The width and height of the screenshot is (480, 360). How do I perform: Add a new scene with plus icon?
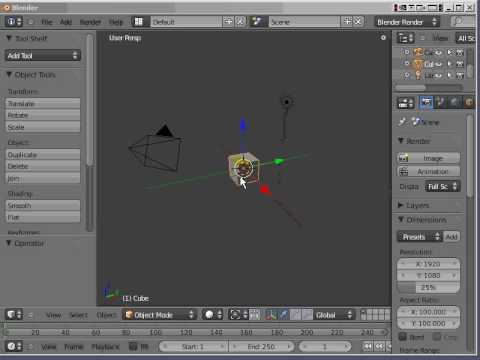[347, 22]
